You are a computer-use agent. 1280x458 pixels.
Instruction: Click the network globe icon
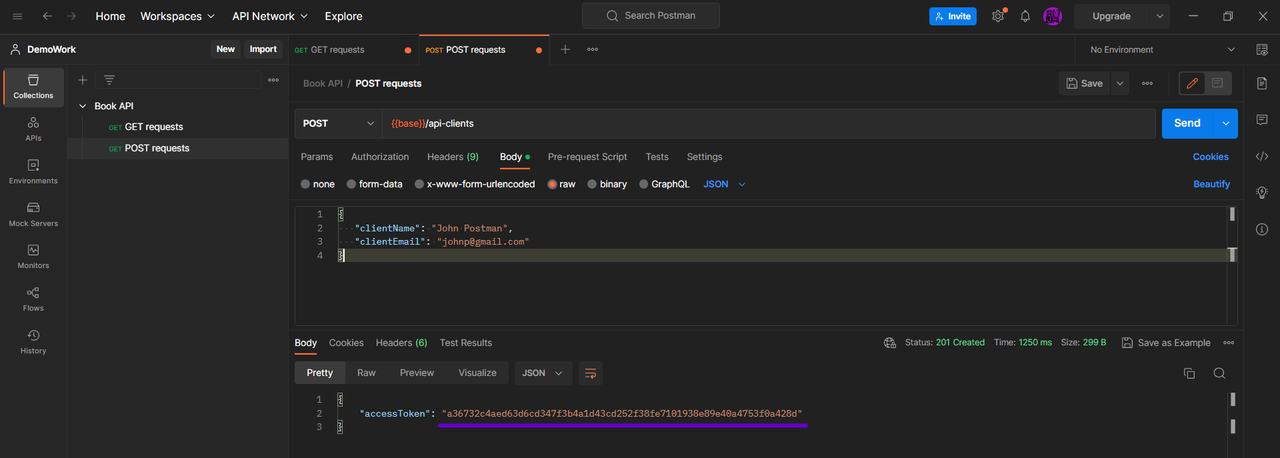coord(890,343)
